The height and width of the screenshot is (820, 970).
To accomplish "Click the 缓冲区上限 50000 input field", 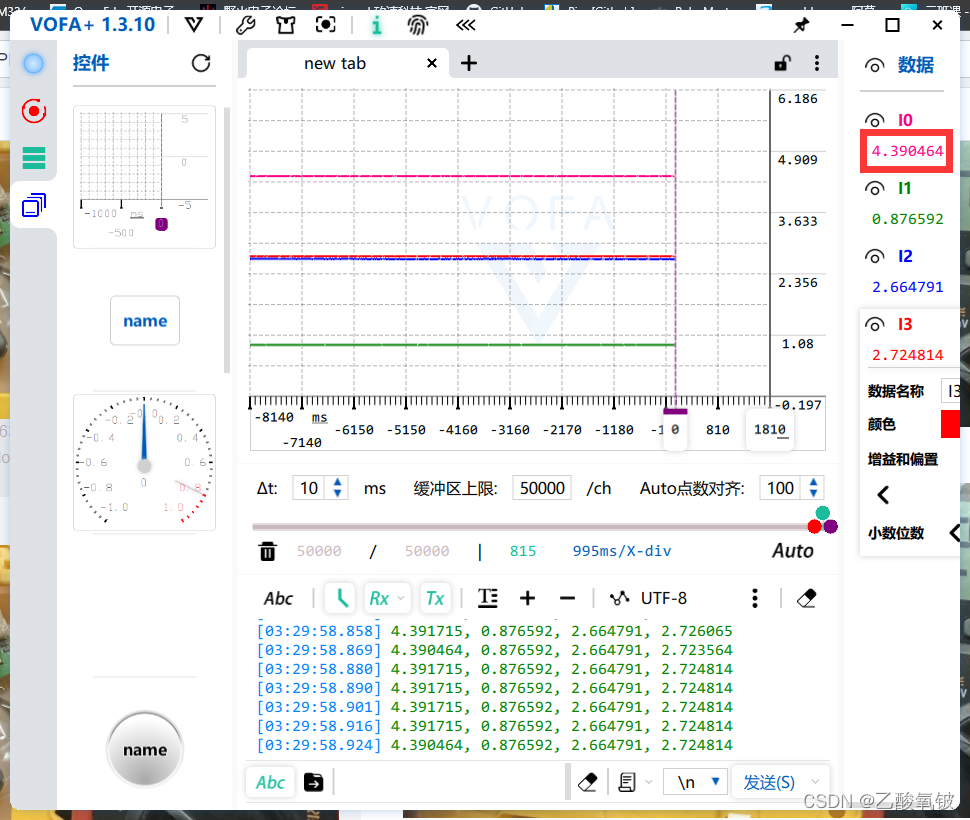I will tap(542, 488).
